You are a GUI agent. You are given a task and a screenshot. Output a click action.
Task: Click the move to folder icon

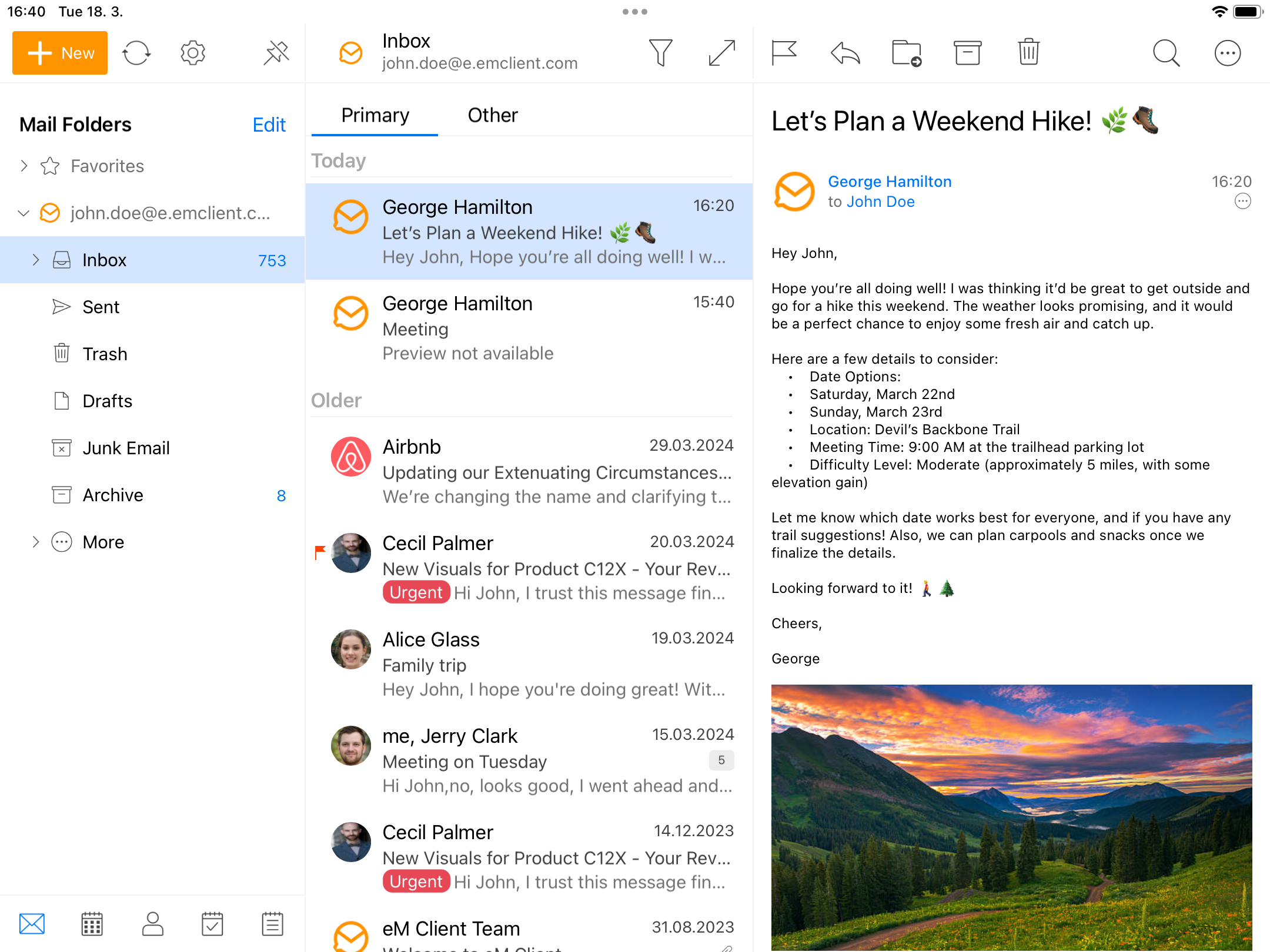[906, 53]
